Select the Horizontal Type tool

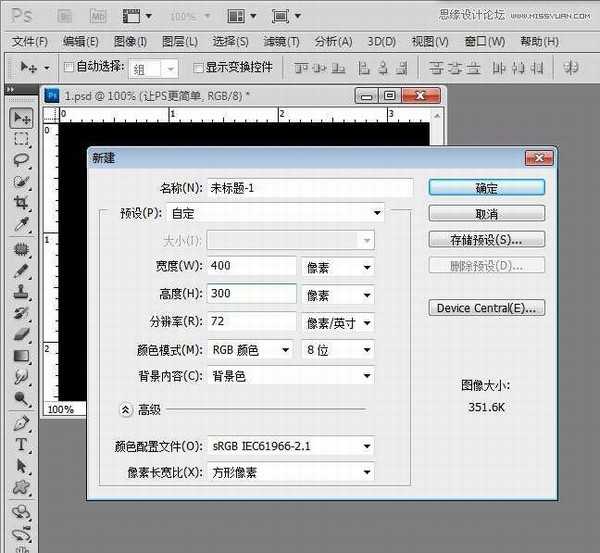point(21,445)
